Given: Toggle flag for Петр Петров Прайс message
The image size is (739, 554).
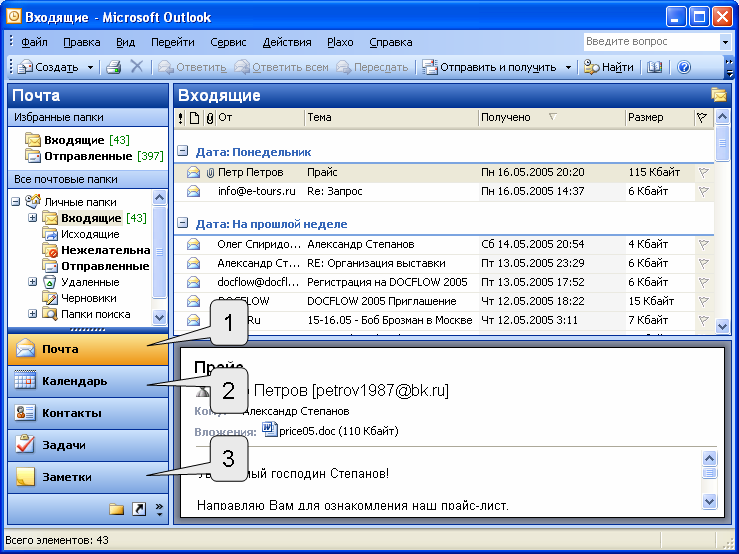Looking at the screenshot, I should [x=703, y=173].
